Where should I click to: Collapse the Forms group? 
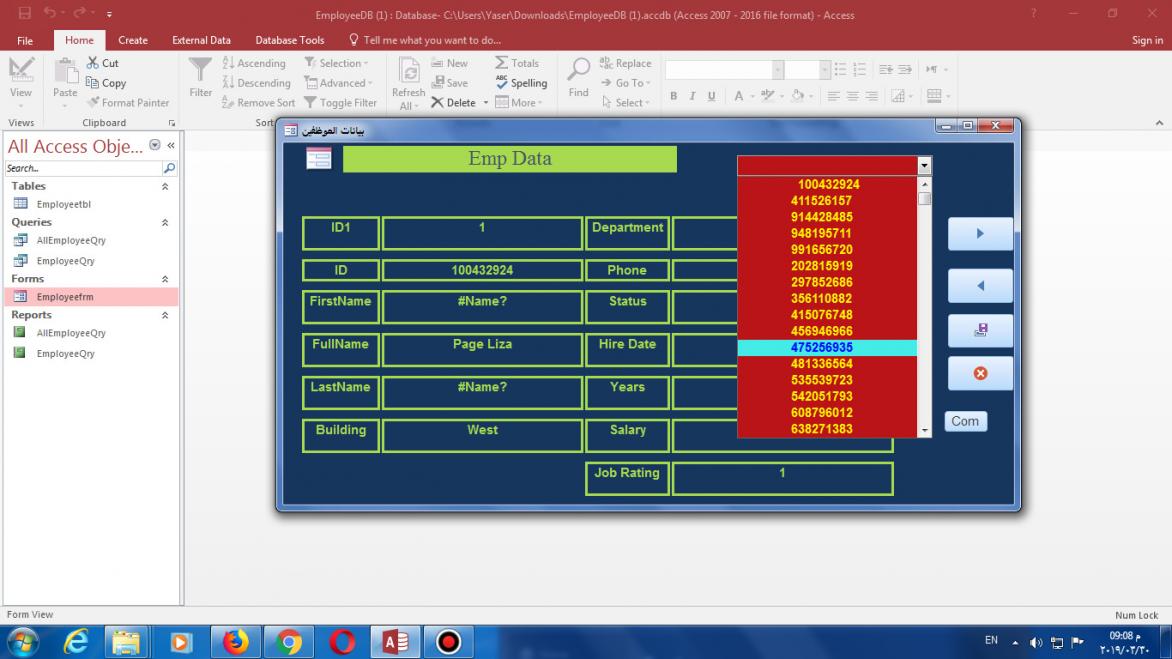164,279
